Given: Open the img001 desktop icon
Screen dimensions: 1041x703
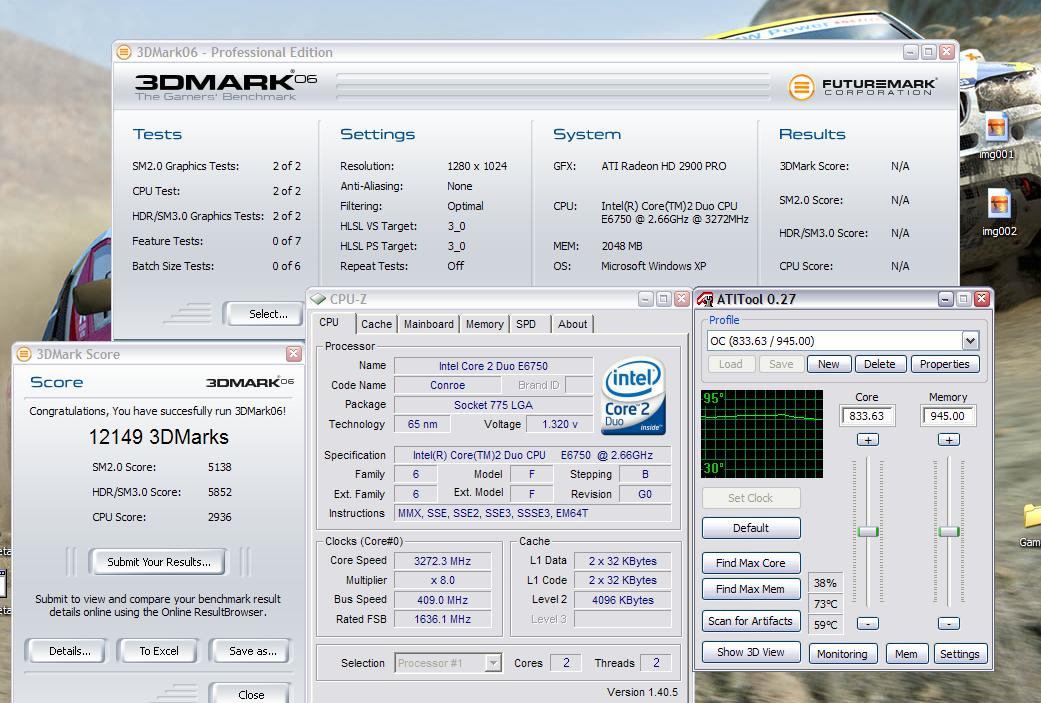Looking at the screenshot, I should [x=997, y=135].
